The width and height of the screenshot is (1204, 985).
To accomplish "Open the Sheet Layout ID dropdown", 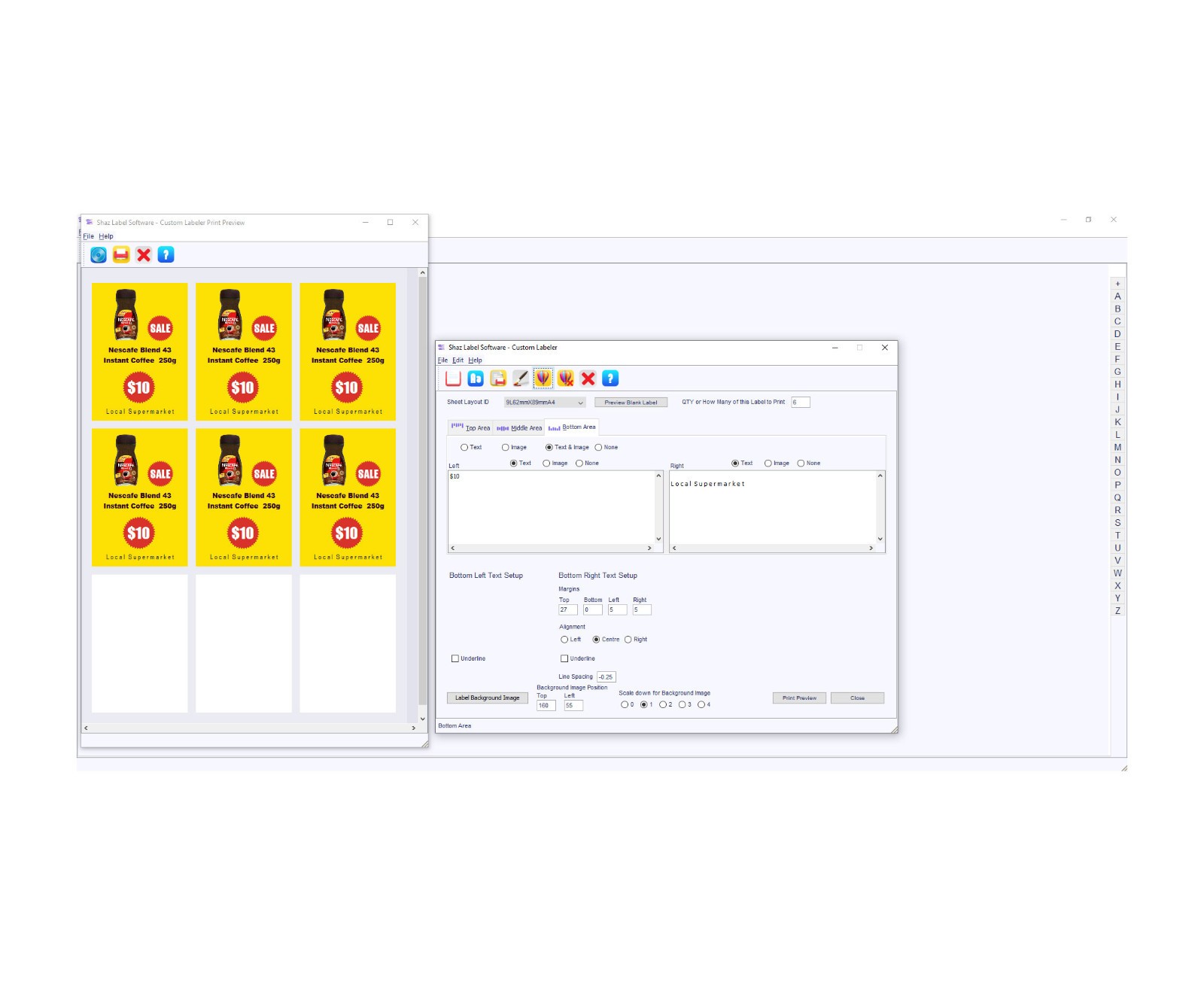I will [x=544, y=403].
